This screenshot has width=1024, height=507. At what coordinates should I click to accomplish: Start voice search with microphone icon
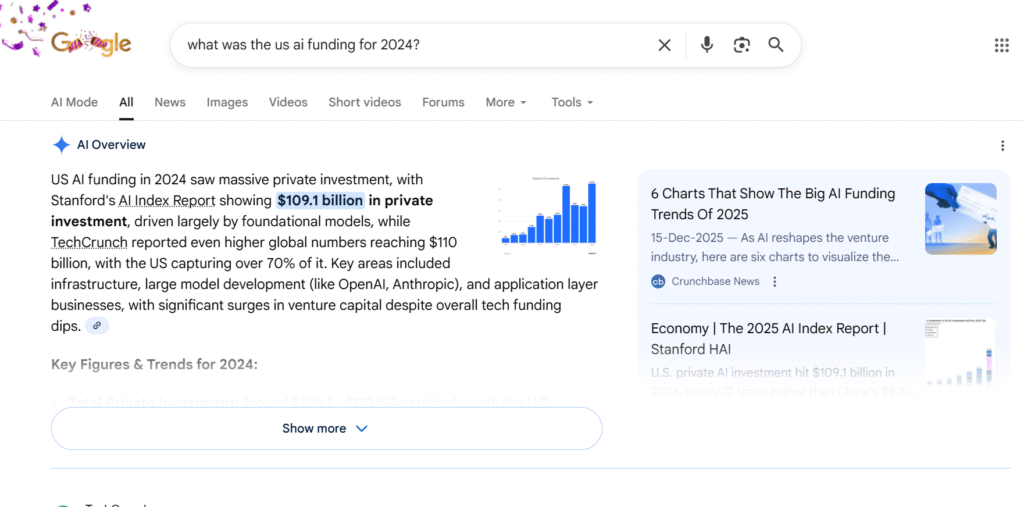[707, 45]
